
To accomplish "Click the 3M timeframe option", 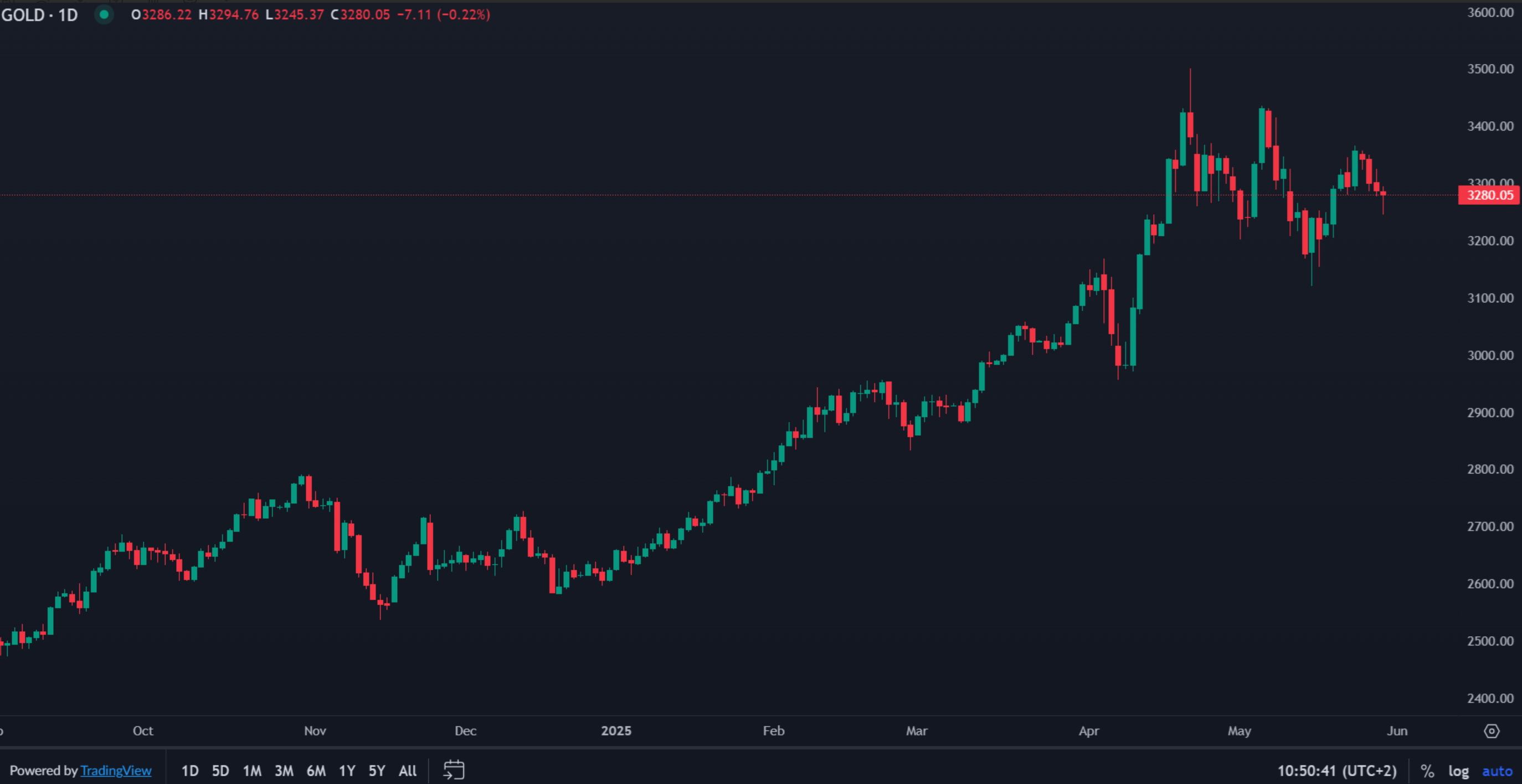I will click(x=284, y=770).
